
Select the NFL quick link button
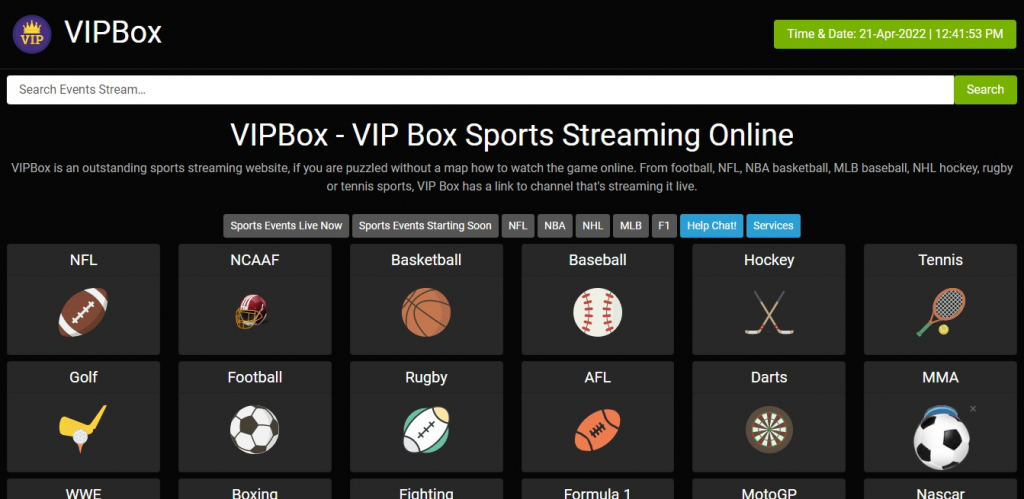(x=518, y=226)
